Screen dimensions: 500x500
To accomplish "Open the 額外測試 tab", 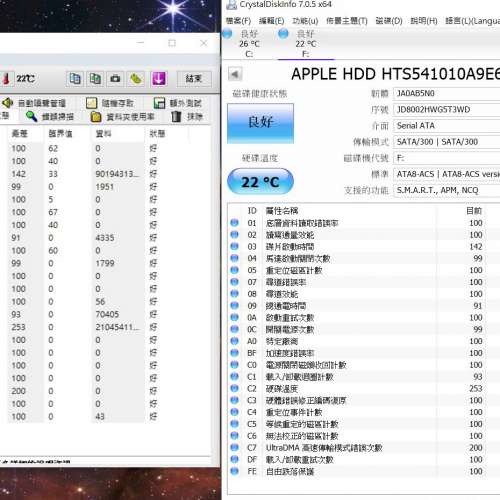I will point(178,103).
